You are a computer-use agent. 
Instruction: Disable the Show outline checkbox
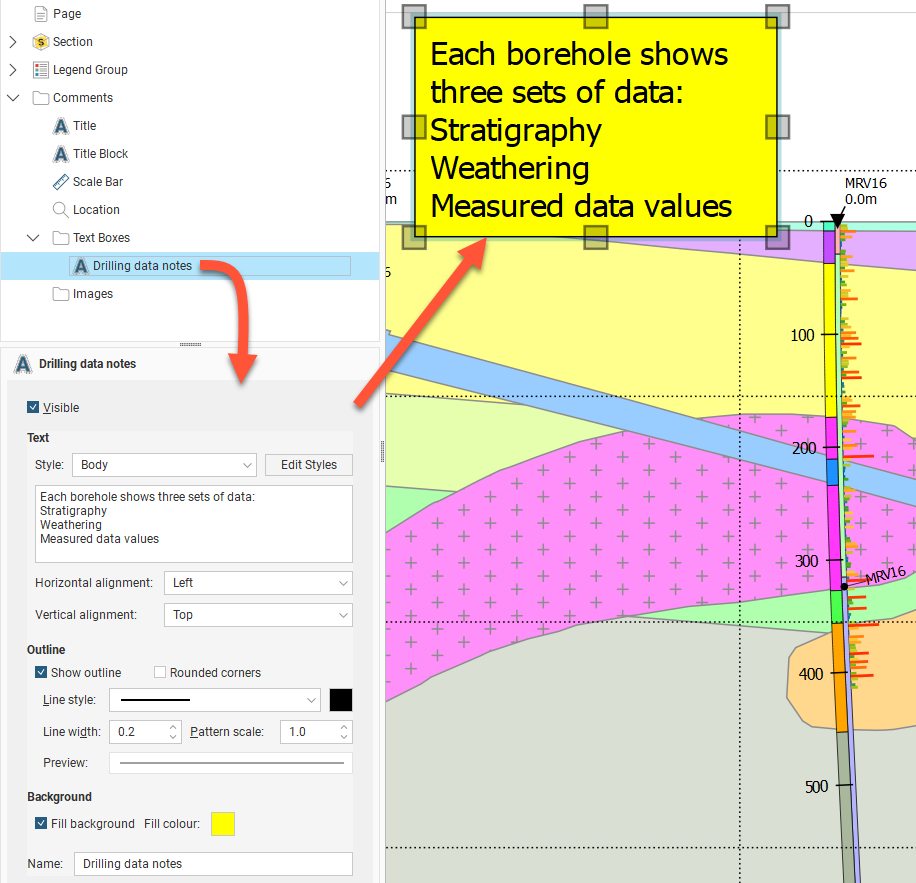pos(41,673)
